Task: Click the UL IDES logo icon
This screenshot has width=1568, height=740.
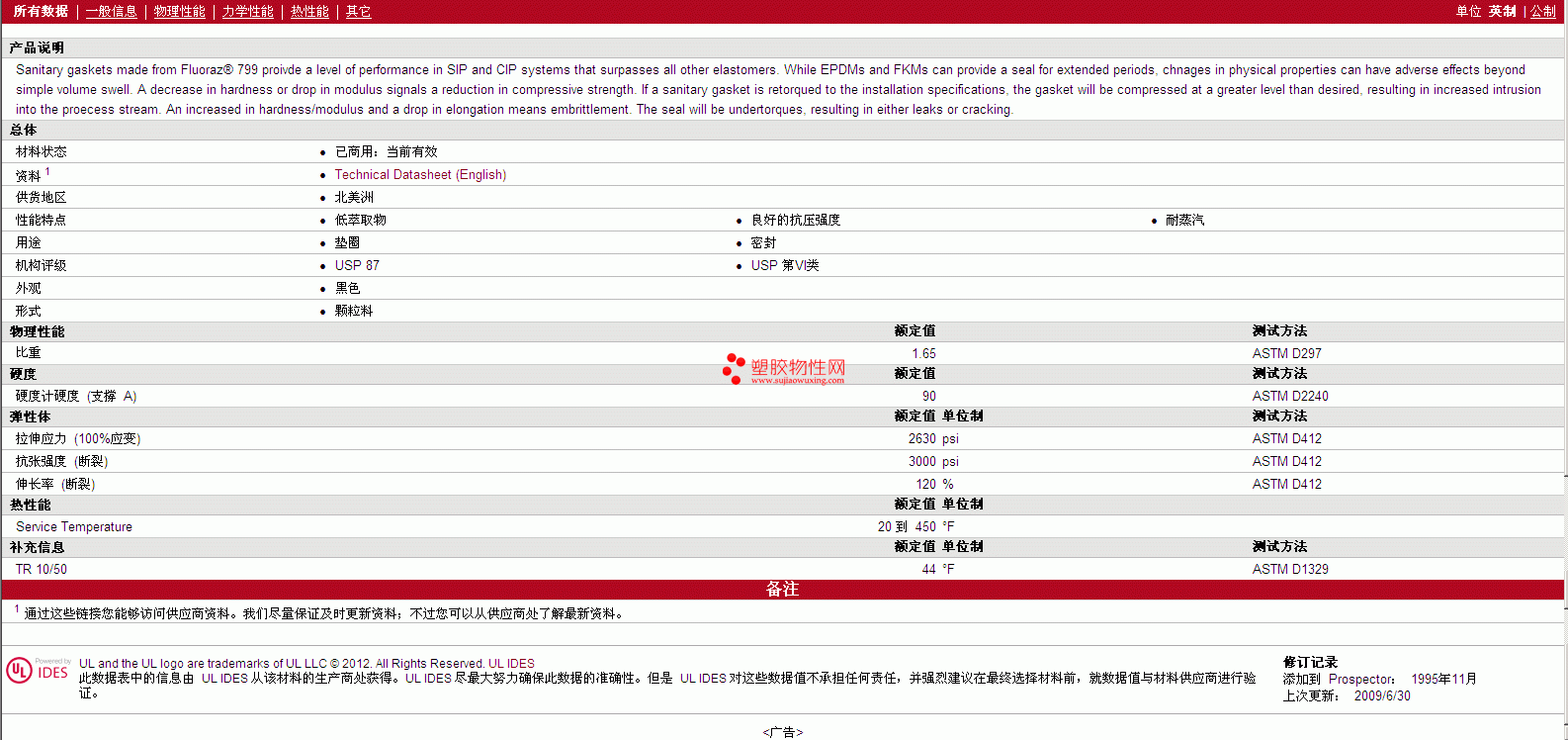Action: click(38, 670)
